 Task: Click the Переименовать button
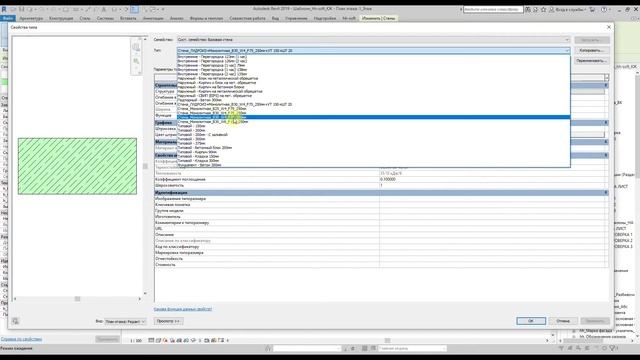point(592,61)
